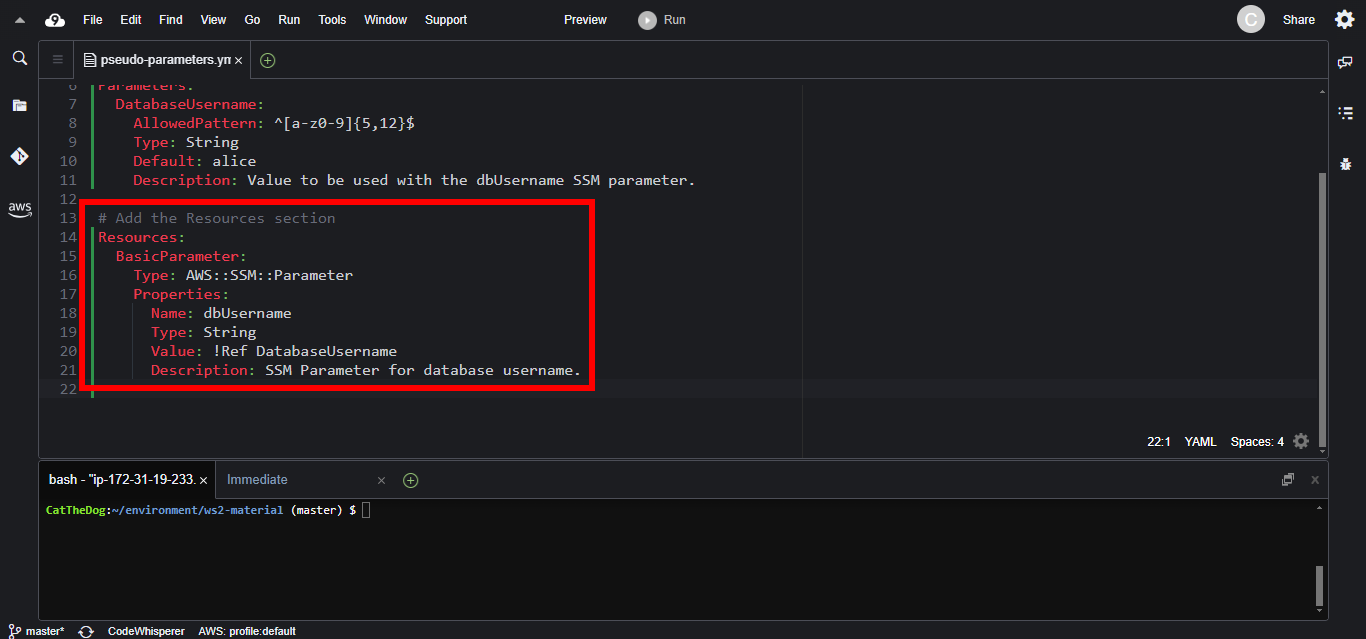Open the AWS Toolkit panel
Viewport: 1366px width, 639px height.
pos(19,209)
